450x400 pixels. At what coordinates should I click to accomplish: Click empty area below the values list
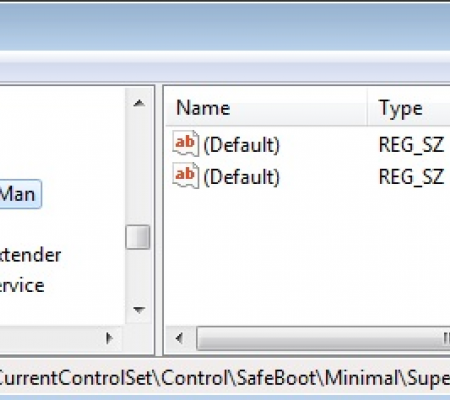[307, 257]
